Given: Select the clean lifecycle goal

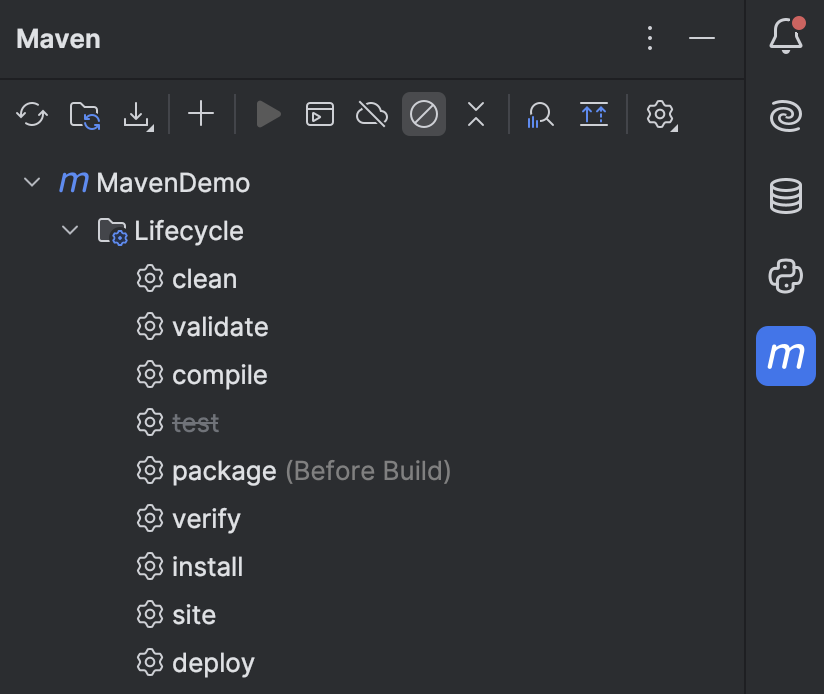Looking at the screenshot, I should pos(204,278).
